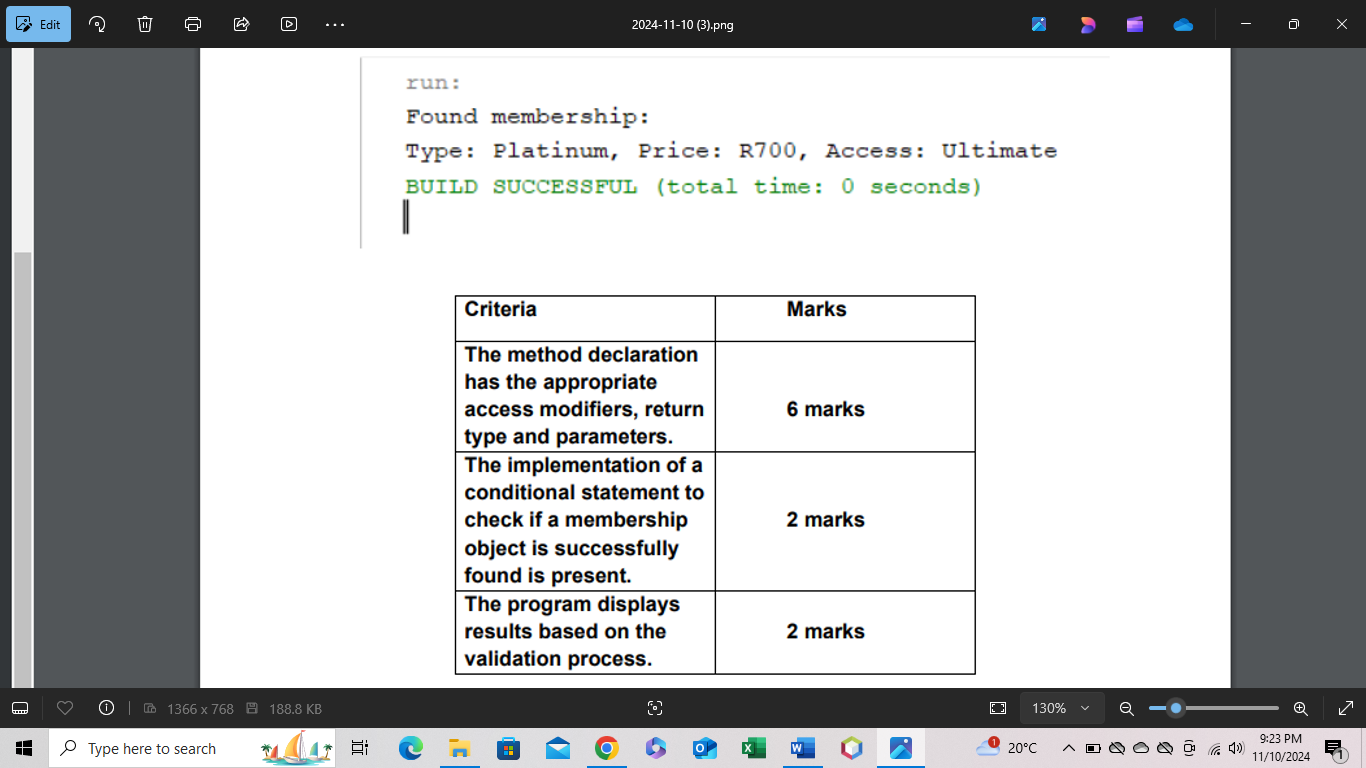The height and width of the screenshot is (768, 1366).
Task: Open the 9:23 PM clock and calendar
Action: coord(1281,748)
